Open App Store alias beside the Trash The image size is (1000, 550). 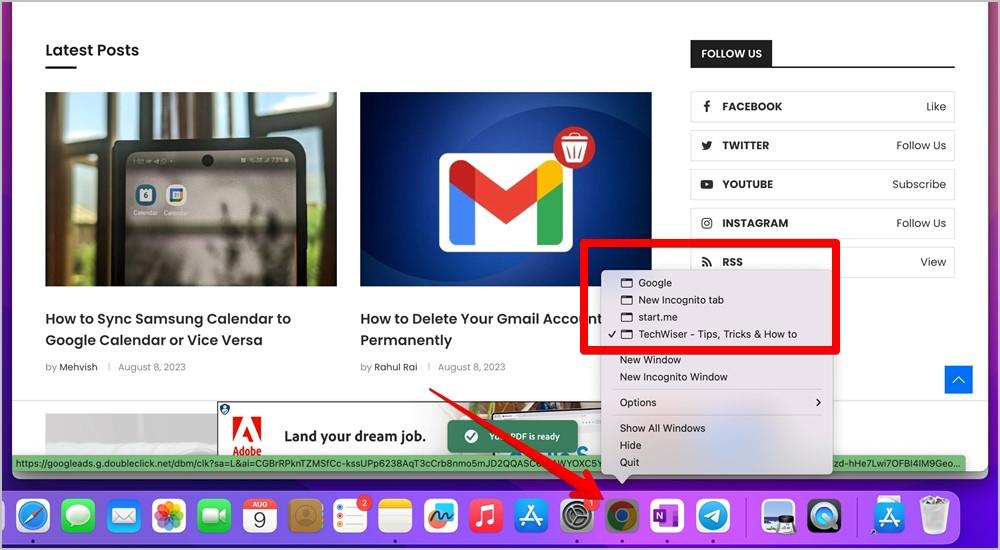pos(889,516)
